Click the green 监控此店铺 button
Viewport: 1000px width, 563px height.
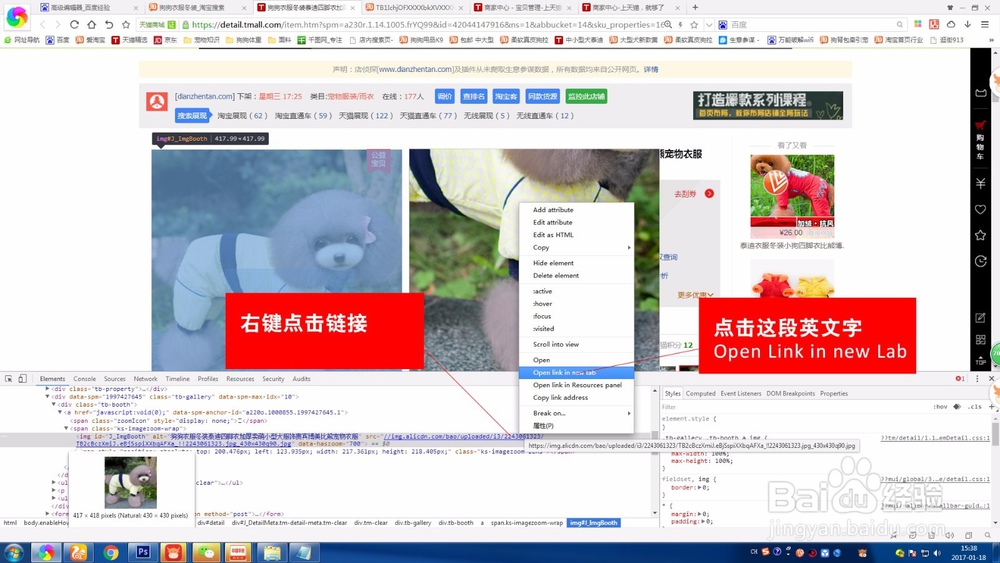click(585, 96)
